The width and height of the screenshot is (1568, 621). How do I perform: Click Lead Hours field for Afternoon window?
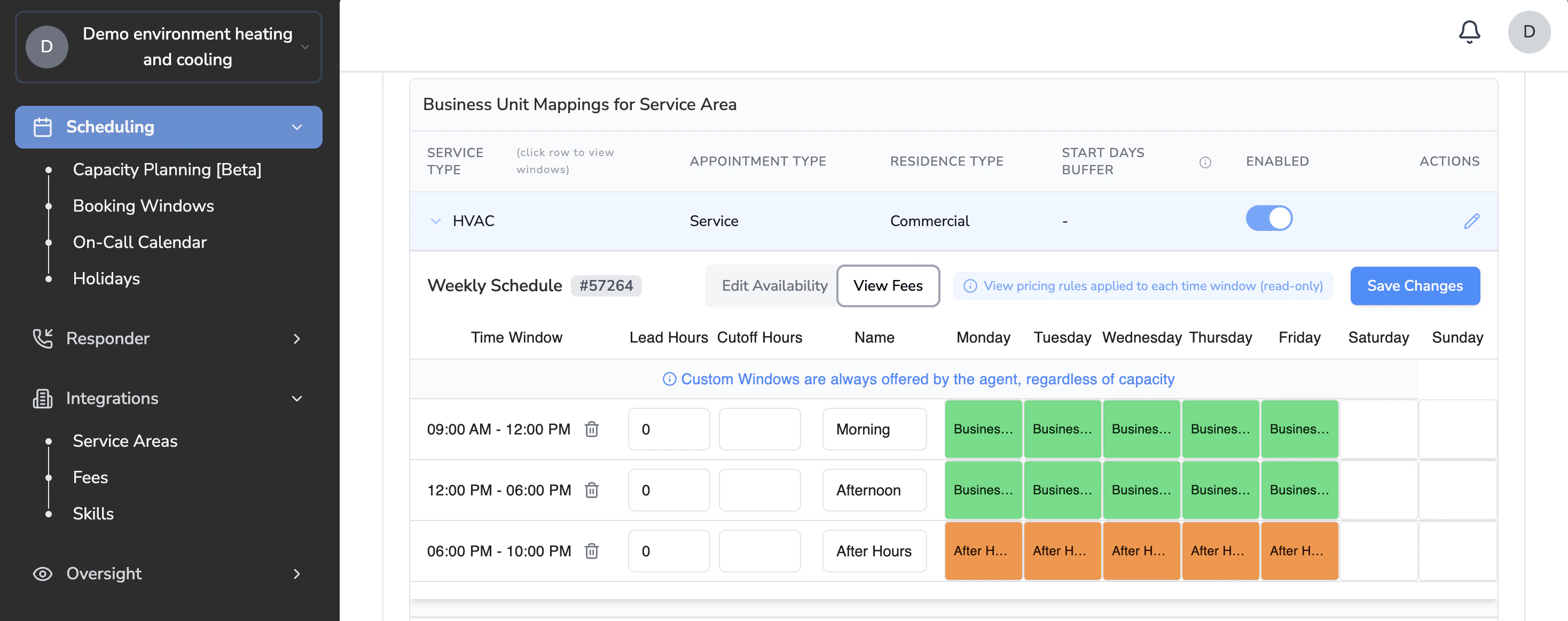[x=668, y=490]
